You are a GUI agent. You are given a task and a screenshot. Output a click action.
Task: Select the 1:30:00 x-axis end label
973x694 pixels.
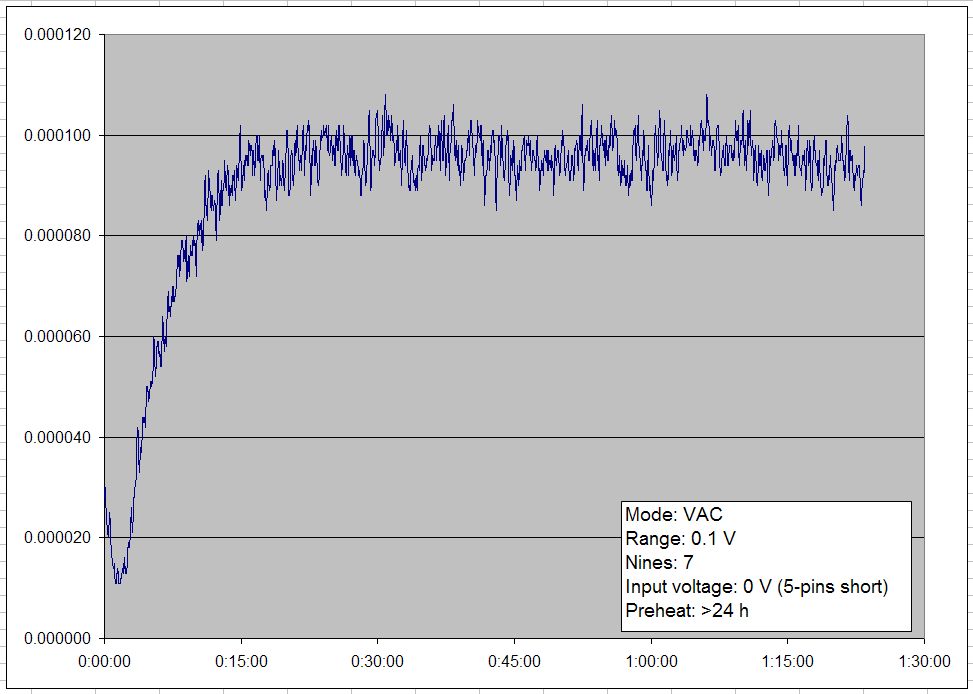coord(923,661)
